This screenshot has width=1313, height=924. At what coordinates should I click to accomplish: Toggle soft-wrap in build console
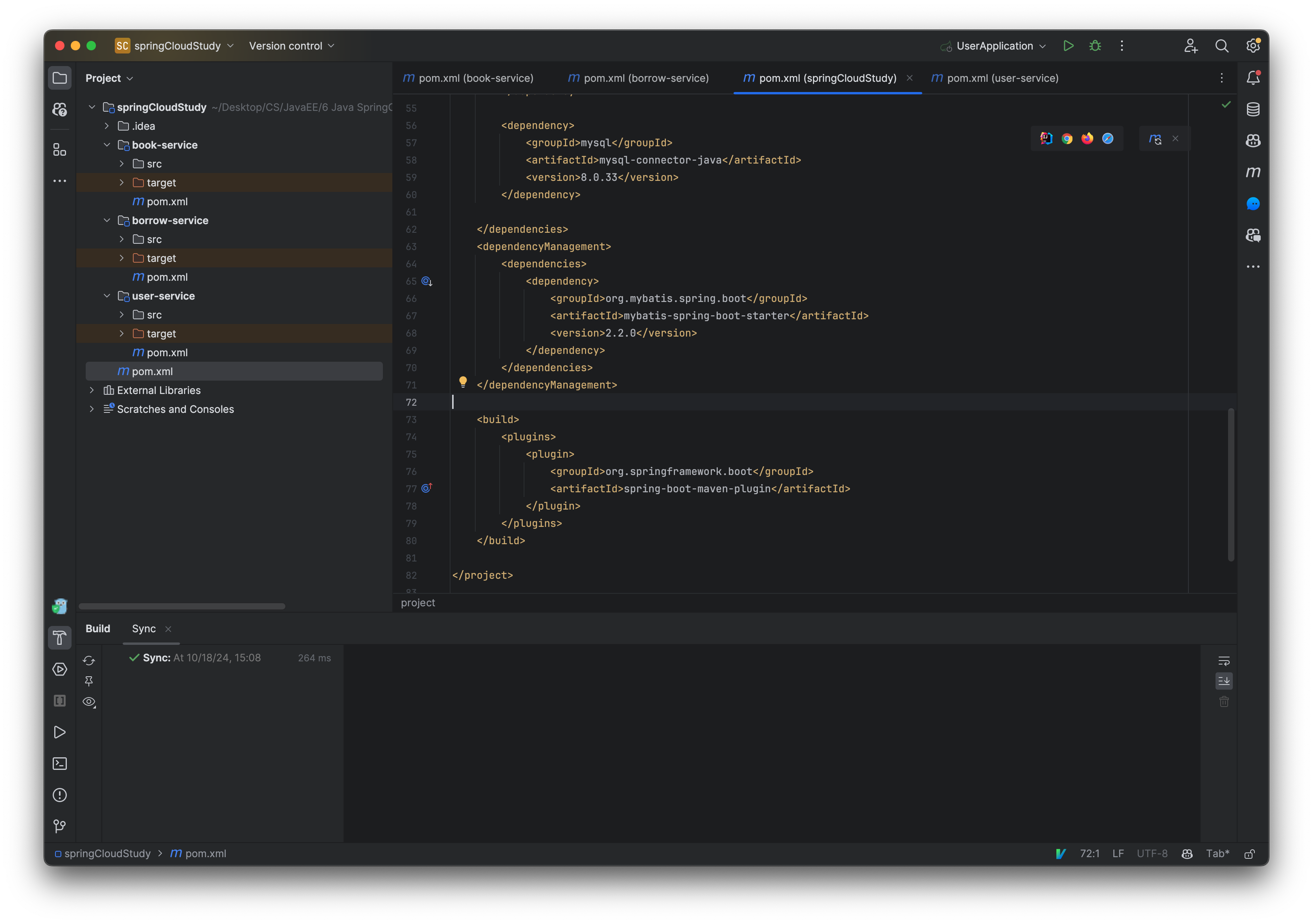[1225, 661]
